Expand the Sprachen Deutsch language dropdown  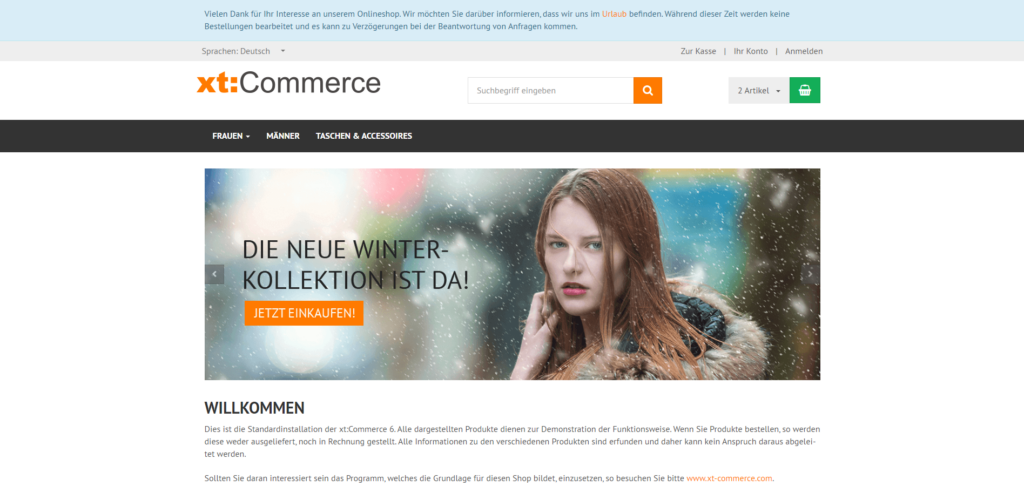(x=244, y=51)
